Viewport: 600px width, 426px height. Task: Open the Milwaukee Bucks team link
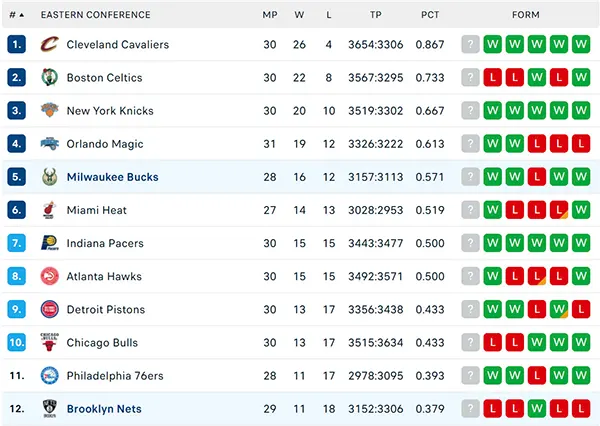pos(112,177)
